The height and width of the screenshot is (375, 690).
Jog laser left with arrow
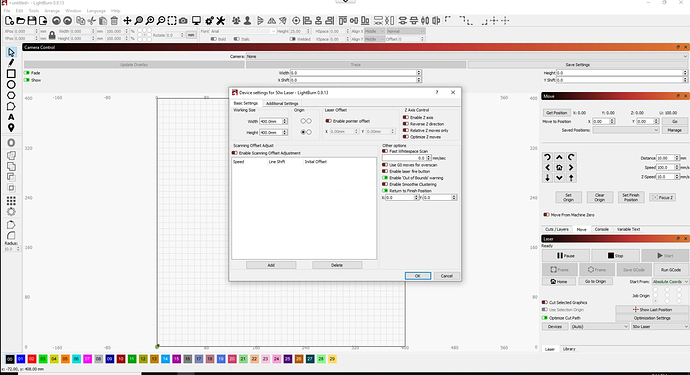pos(547,168)
